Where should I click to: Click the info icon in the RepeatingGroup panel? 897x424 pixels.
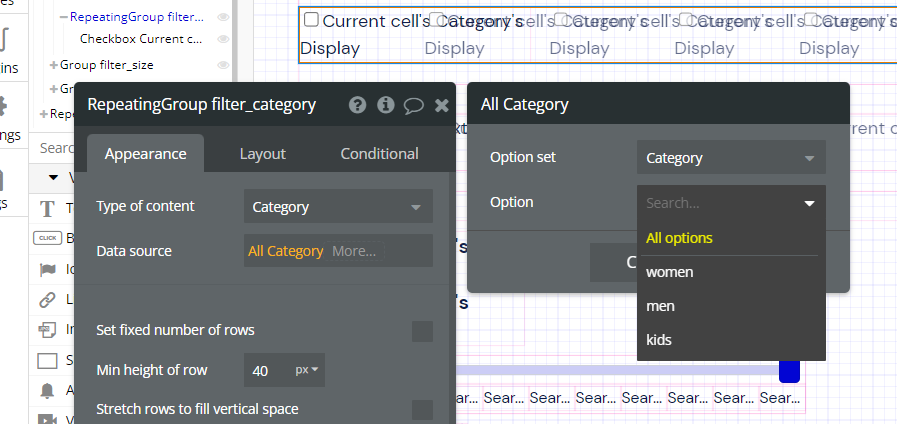click(385, 105)
